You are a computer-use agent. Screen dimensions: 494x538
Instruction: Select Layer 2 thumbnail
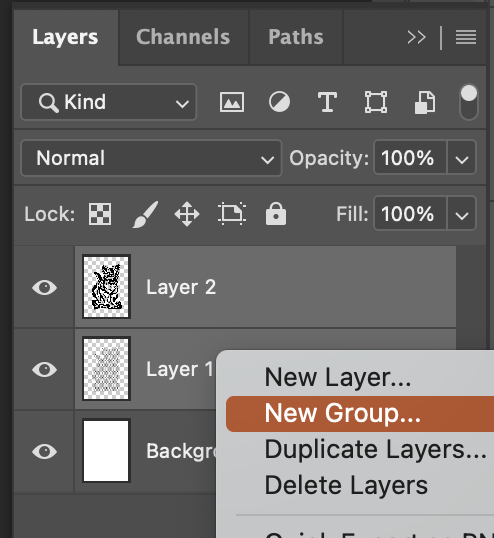click(106, 286)
